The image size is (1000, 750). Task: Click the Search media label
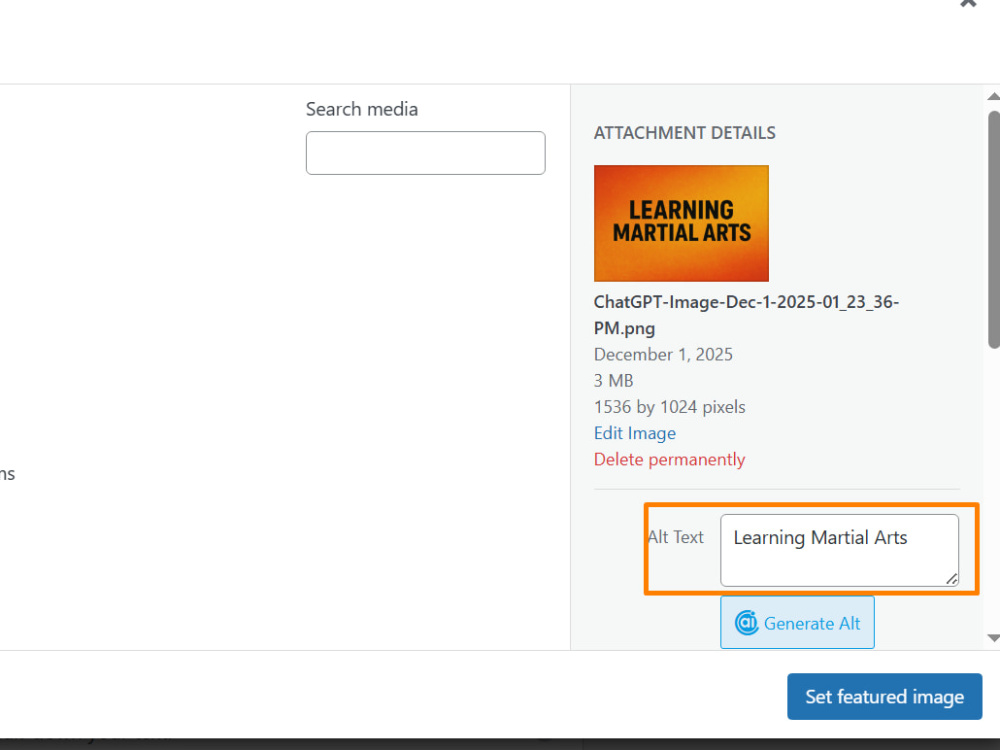pos(362,109)
